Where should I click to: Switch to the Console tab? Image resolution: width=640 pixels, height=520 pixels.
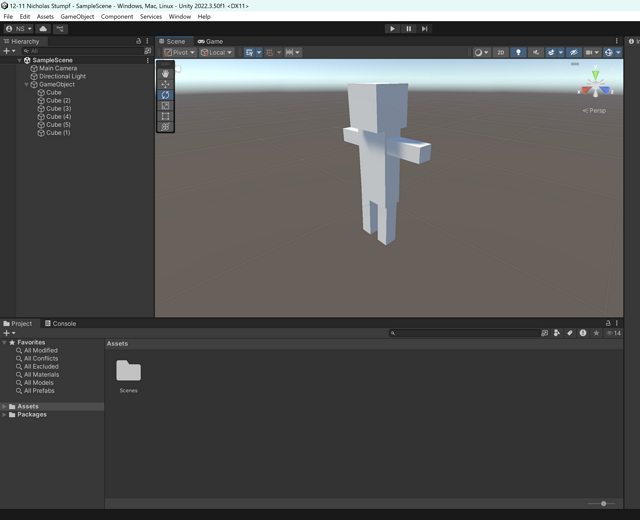pos(60,324)
